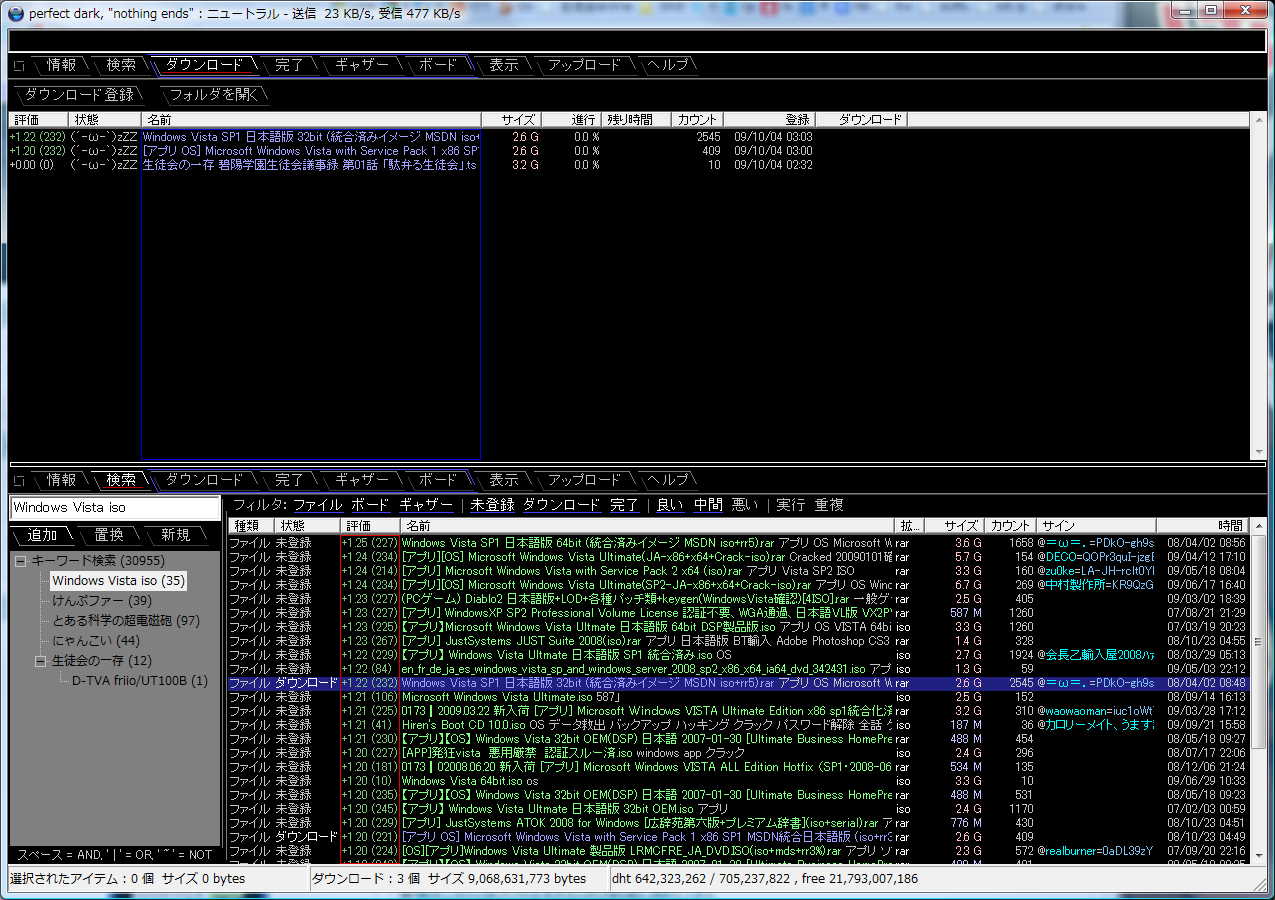
Task: Collapse the キーワード検索 tree node
Action: 20,561
